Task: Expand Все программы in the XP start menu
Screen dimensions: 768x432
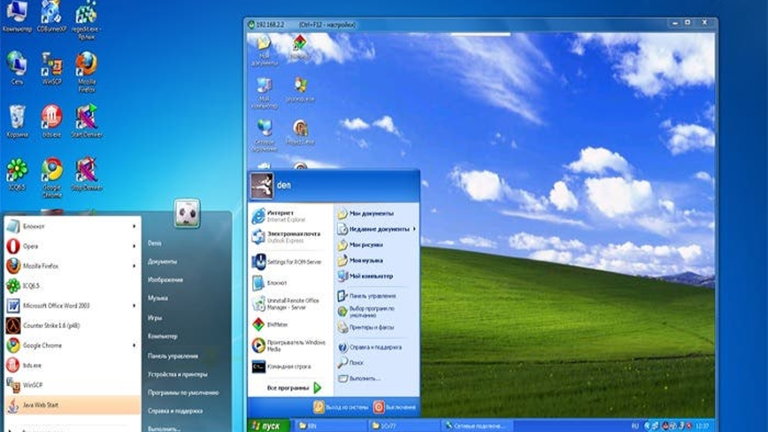Action: (x=294, y=388)
